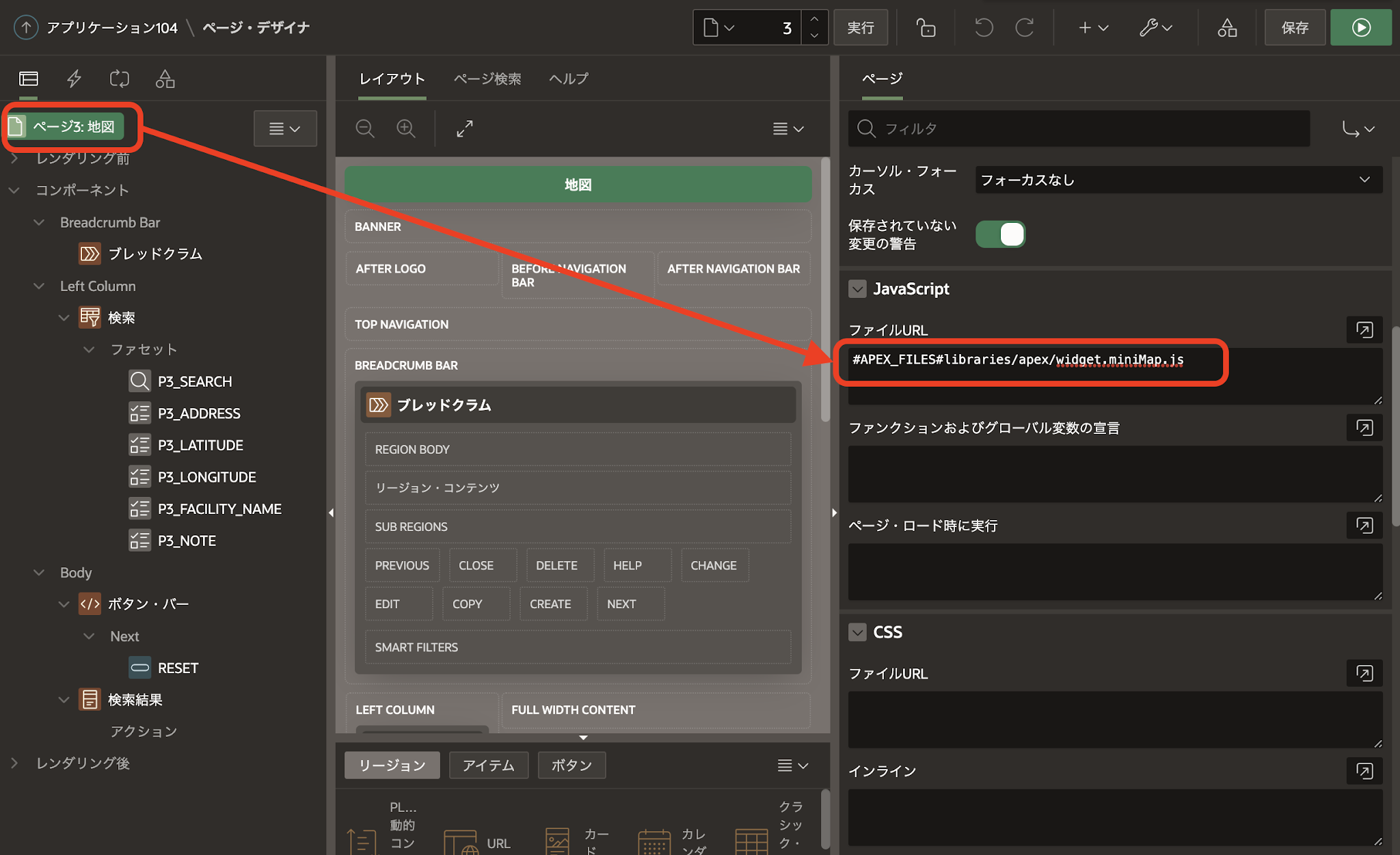Click the green Save and Run page button
Image resolution: width=1400 pixels, height=855 pixels.
1360,27
